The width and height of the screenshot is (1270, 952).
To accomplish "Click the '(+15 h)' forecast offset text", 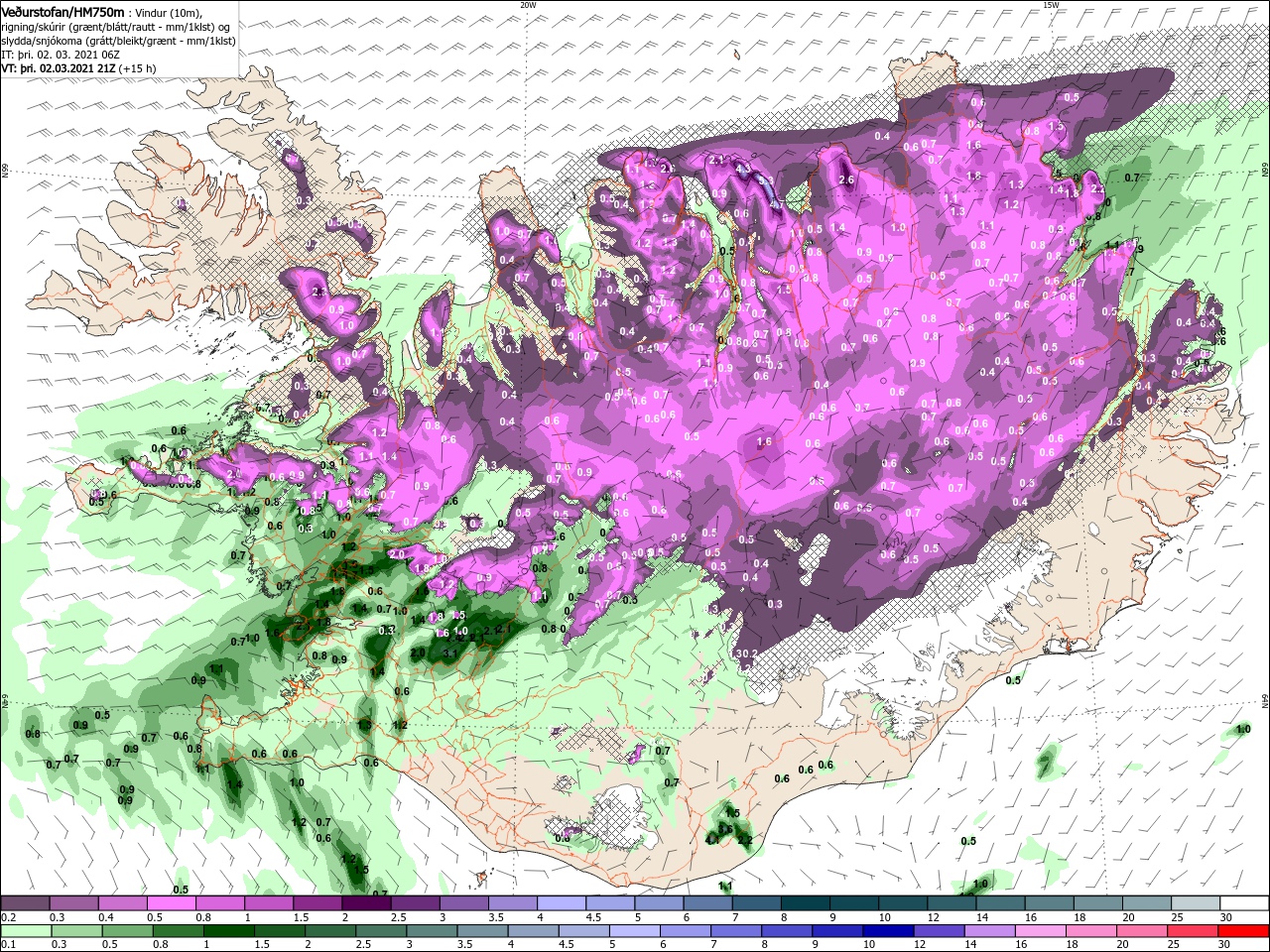I will coord(137,68).
